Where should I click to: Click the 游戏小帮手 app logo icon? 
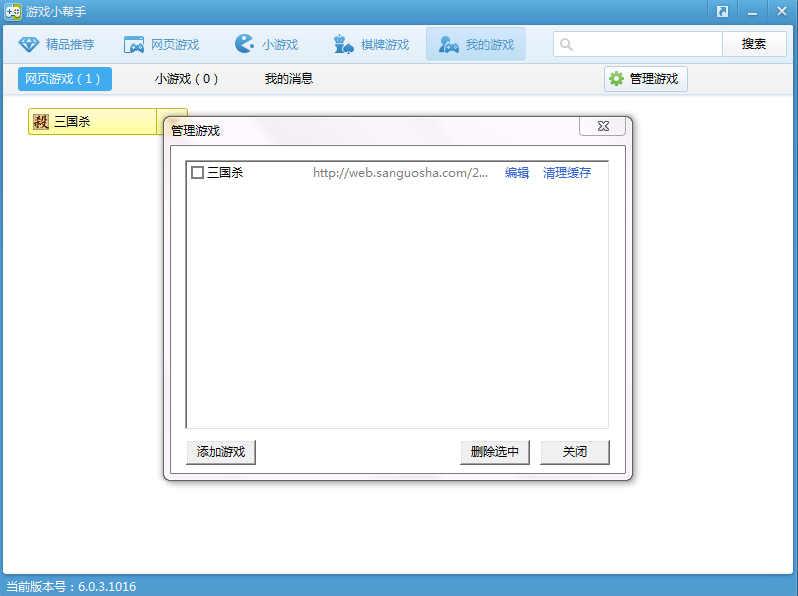click(13, 11)
